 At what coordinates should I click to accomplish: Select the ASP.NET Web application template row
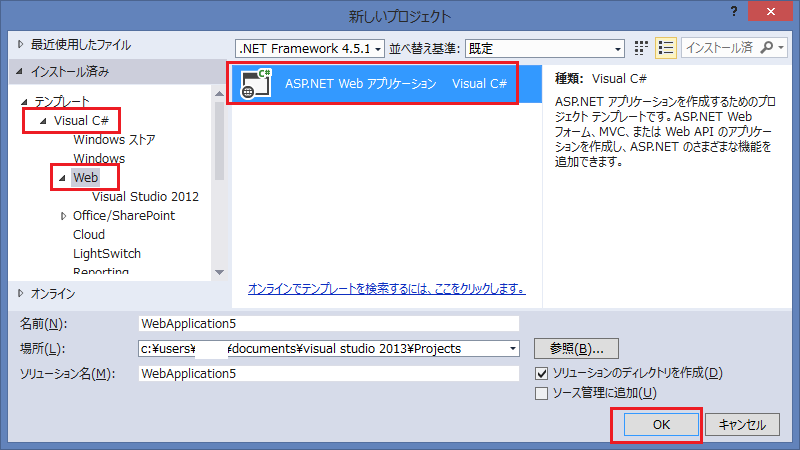click(386, 84)
